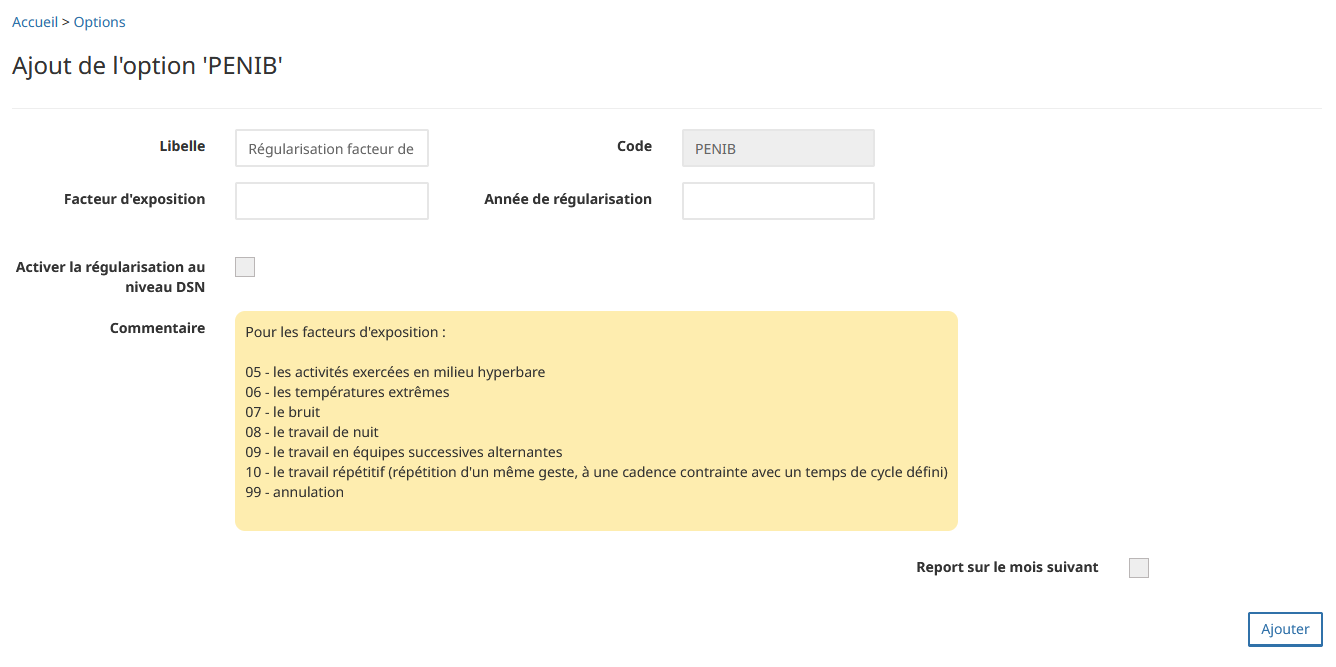Image resolution: width=1336 pixels, height=667 pixels.
Task: Click the Code field label
Action: [x=634, y=146]
